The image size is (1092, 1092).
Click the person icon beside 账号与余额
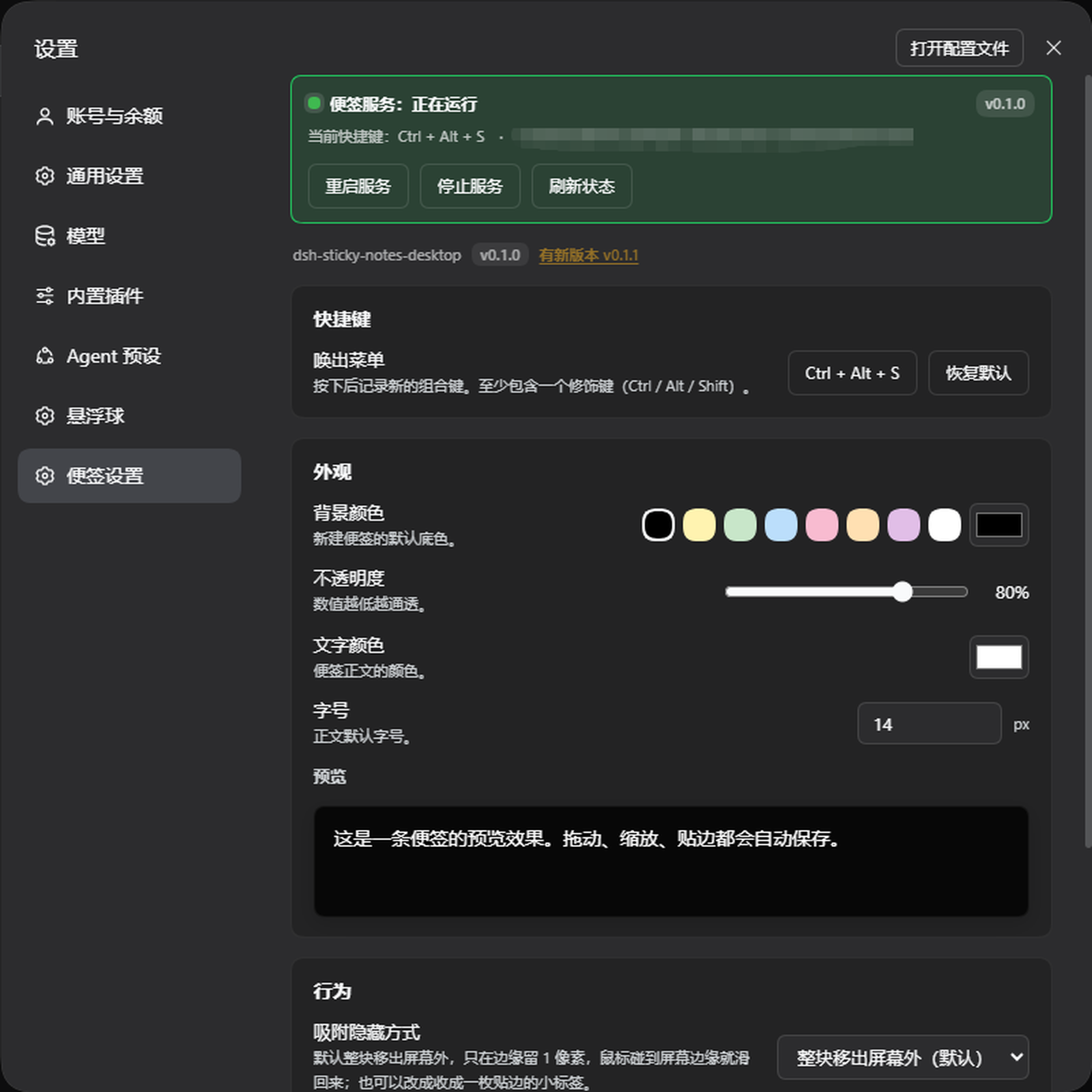tap(44, 116)
